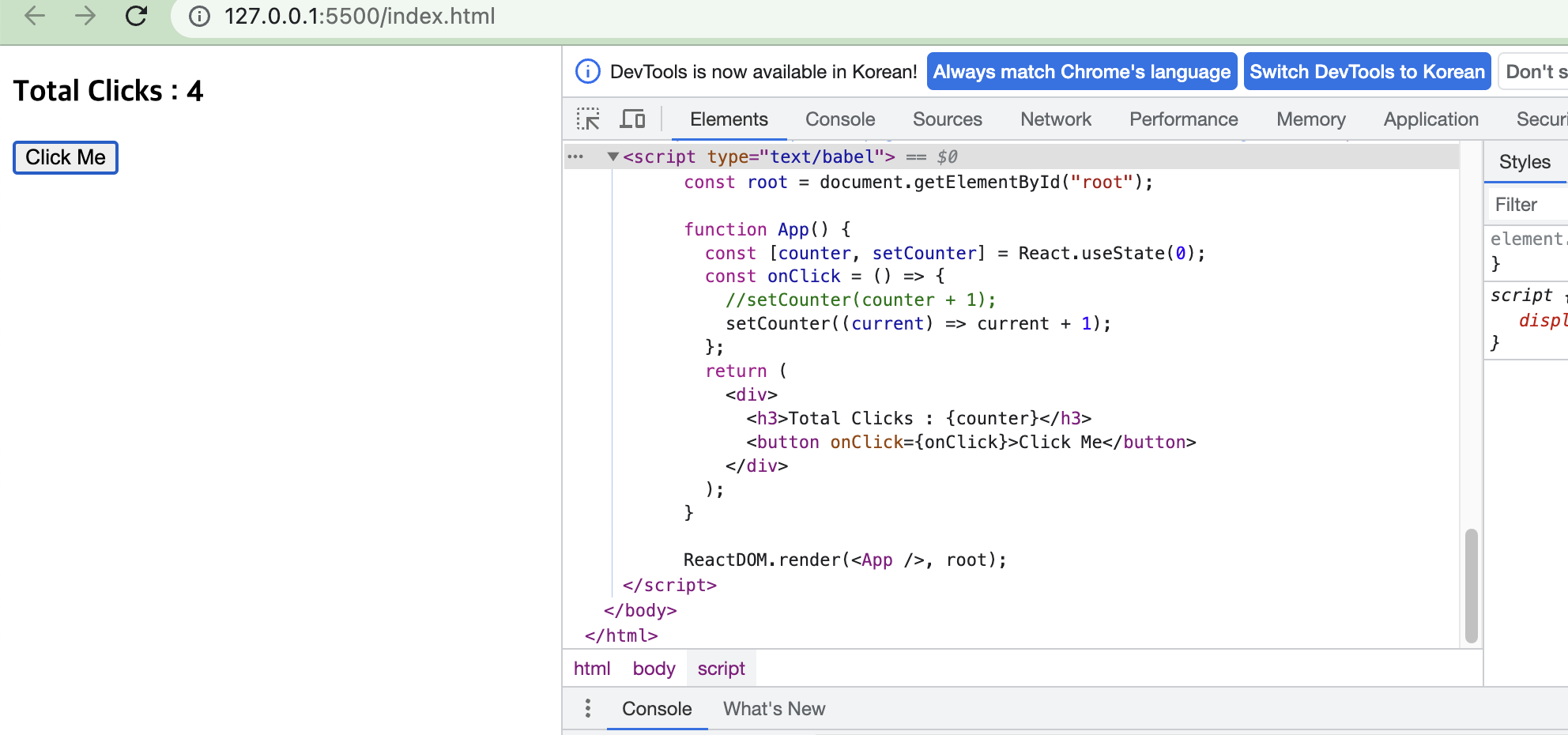Click the setCounter((current) => current + 1) line
This screenshot has width=1568, height=735.
coord(918,323)
